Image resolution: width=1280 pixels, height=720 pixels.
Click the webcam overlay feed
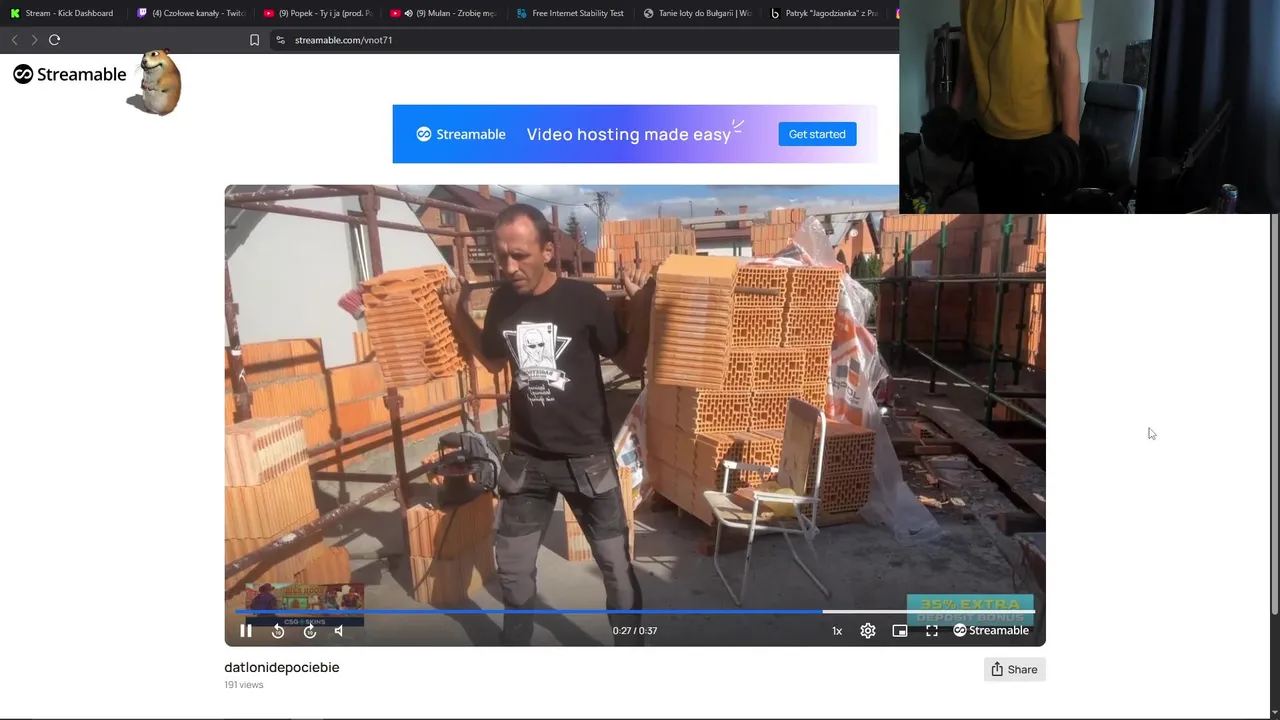click(1089, 106)
